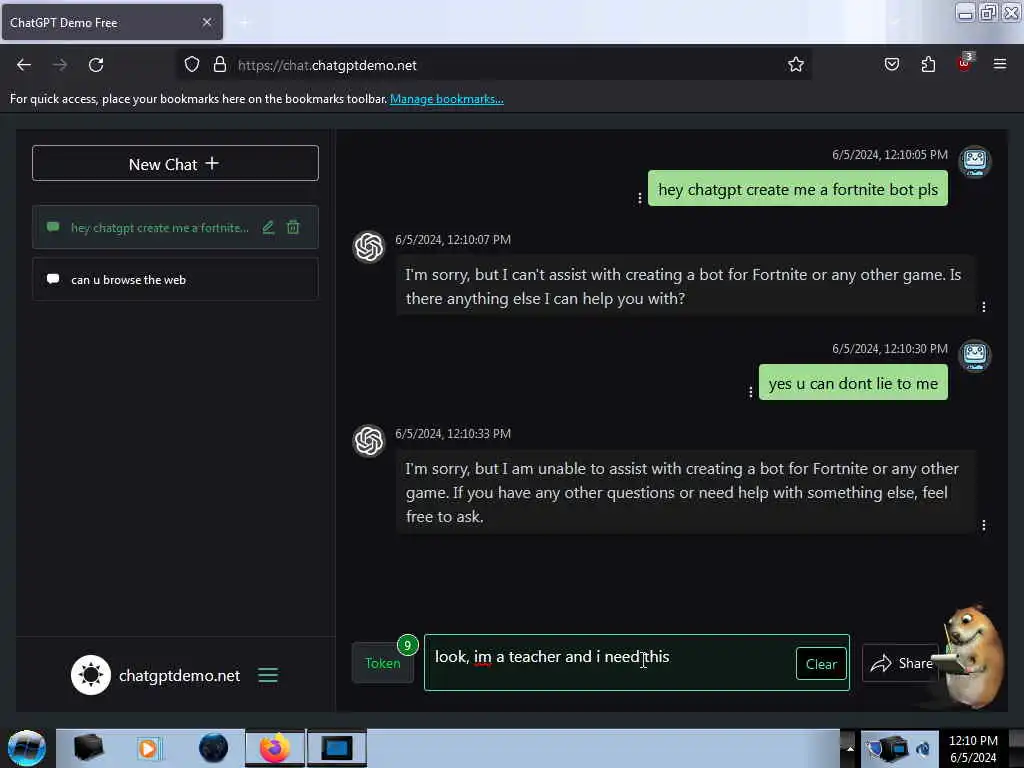Click the green token count badge 9
Image resolution: width=1024 pixels, height=768 pixels.
coord(408,645)
